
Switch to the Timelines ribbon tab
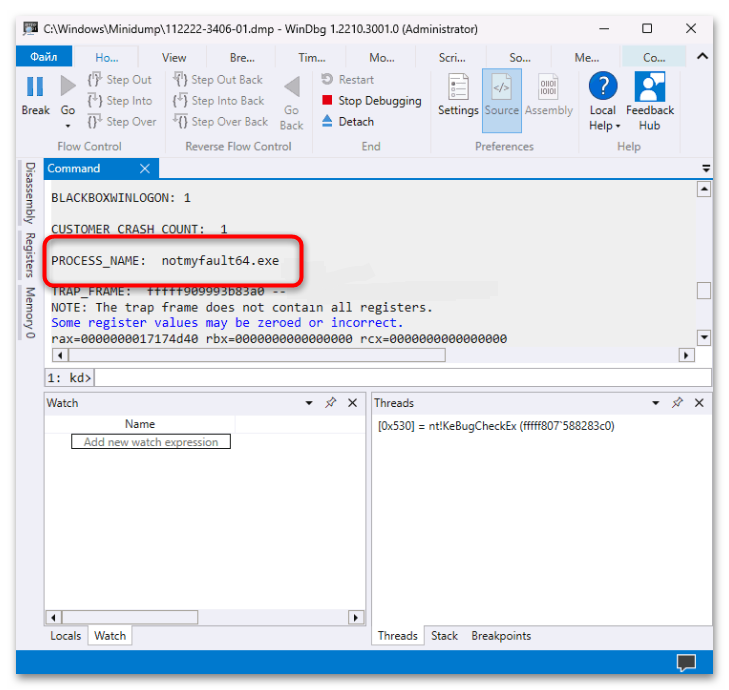pyautogui.click(x=311, y=58)
